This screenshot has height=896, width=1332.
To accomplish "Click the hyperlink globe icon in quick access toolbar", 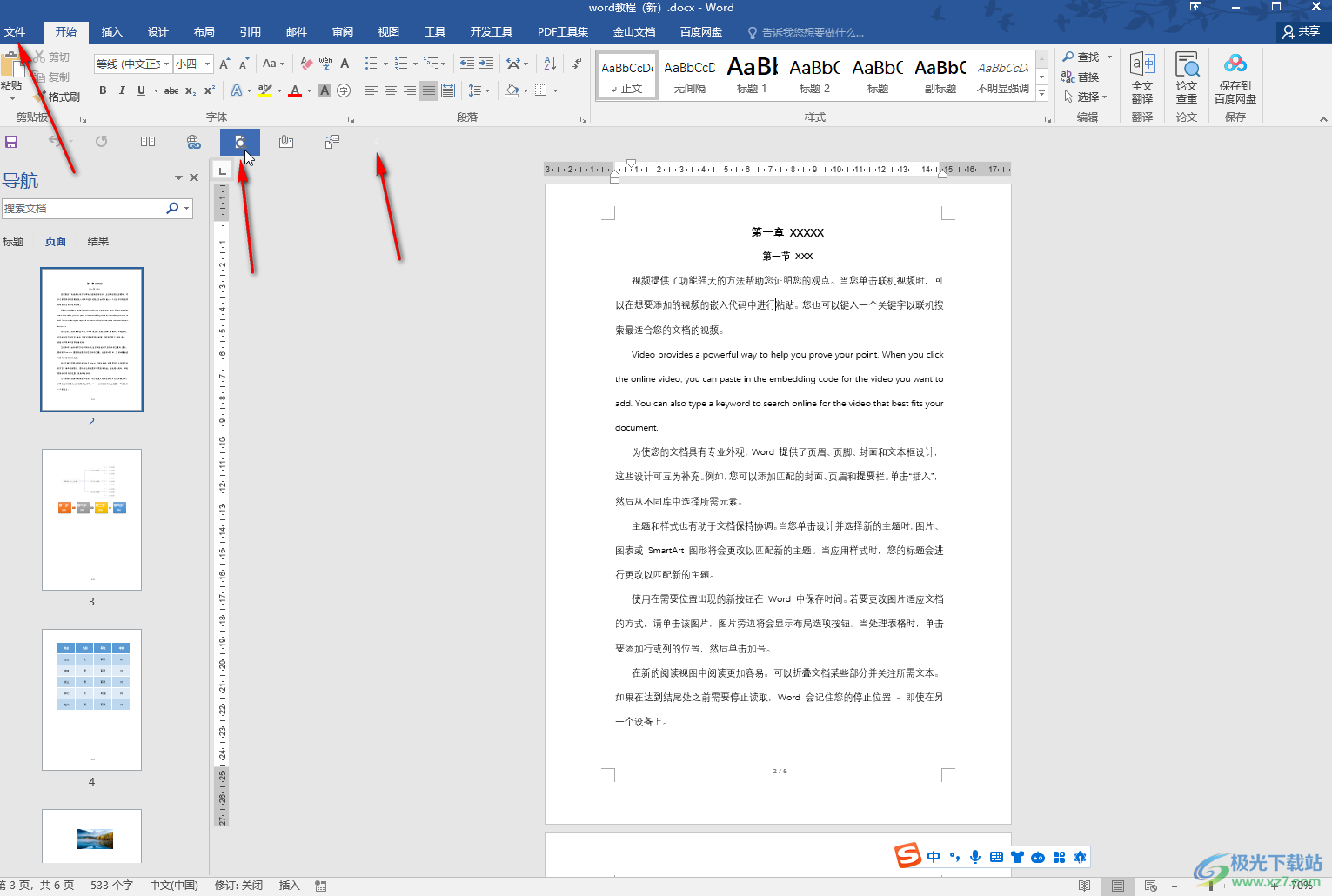I will 194,141.
